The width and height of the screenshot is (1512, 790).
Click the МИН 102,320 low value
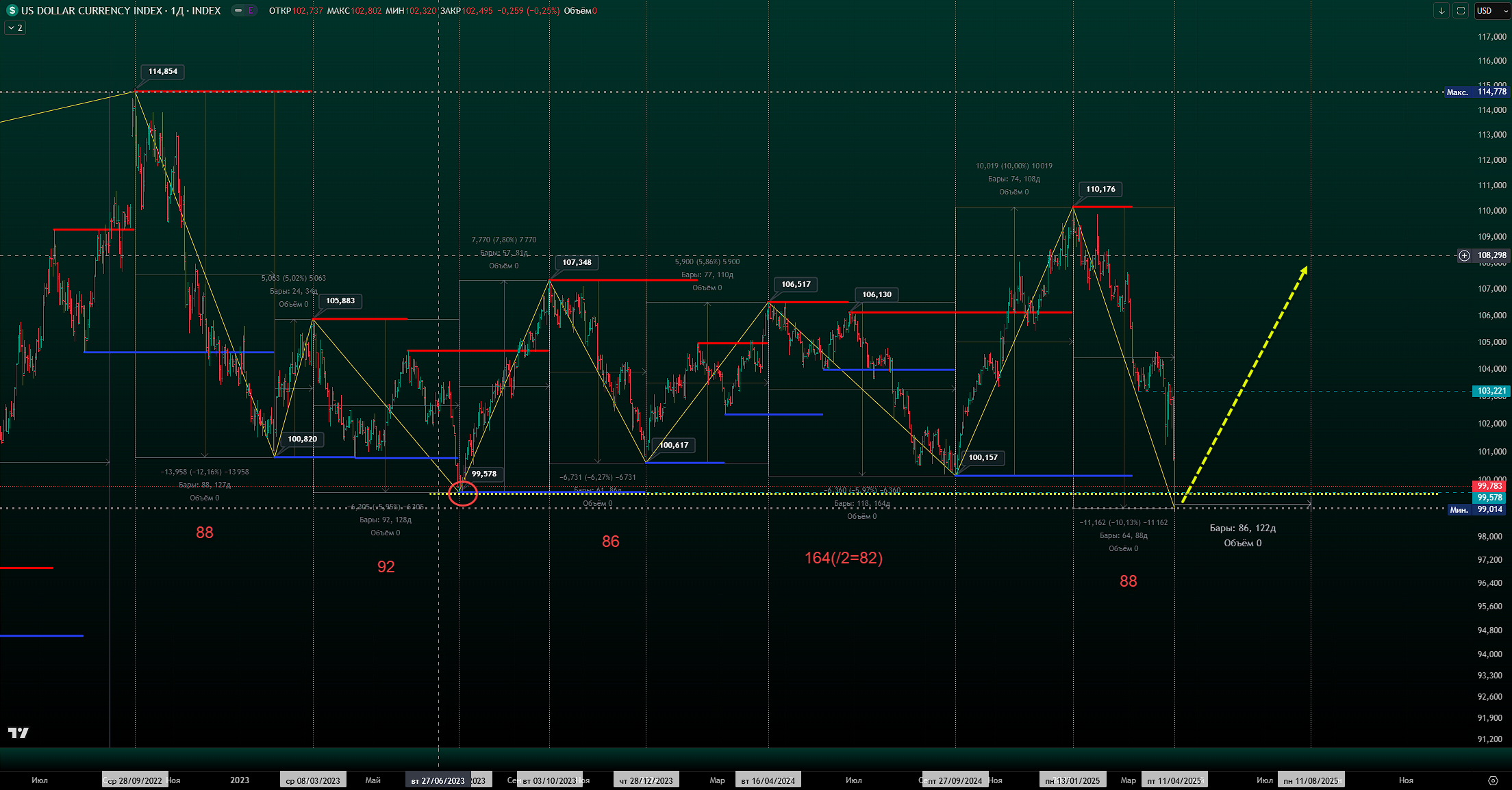(x=411, y=11)
